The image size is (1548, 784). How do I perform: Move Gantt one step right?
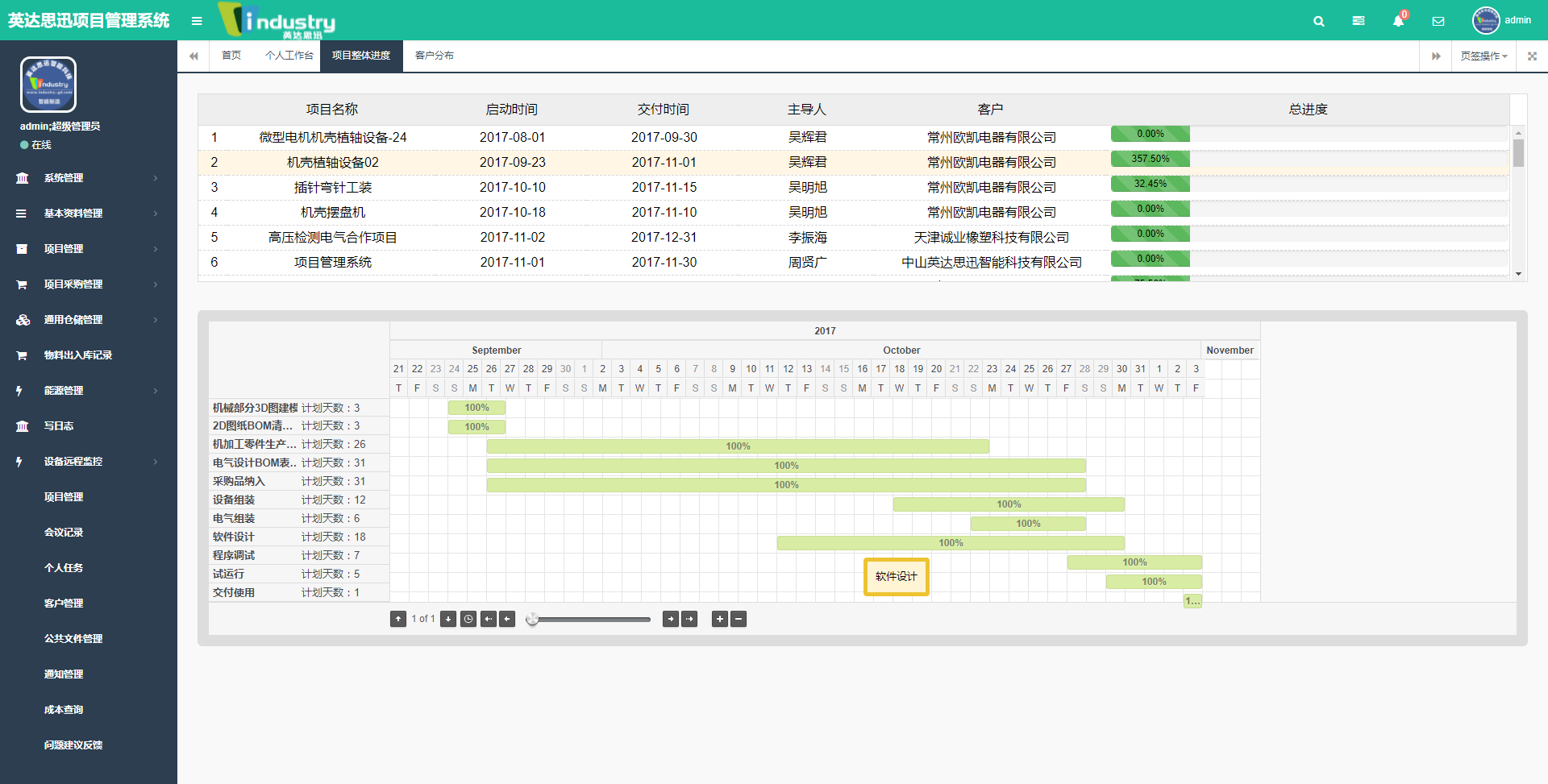[671, 619]
